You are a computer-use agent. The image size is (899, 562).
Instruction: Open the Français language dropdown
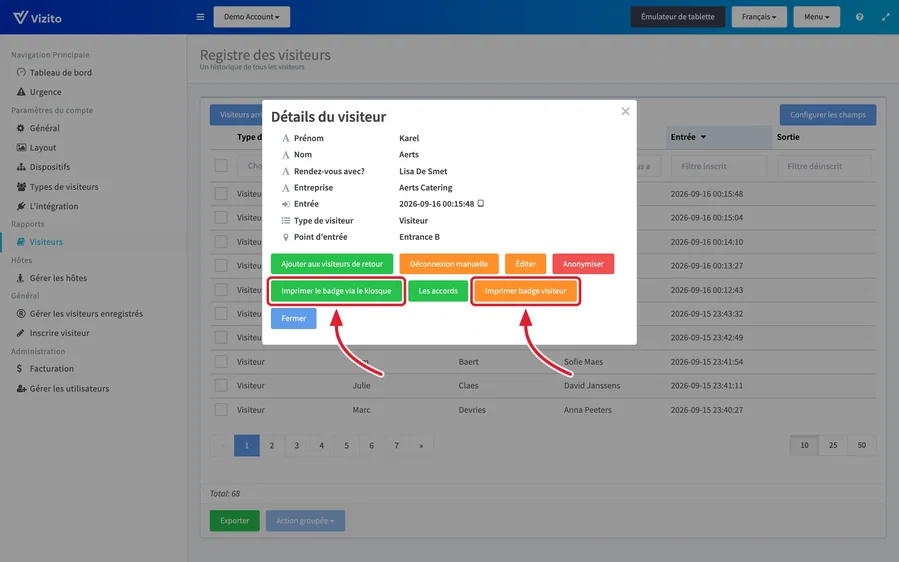759,17
